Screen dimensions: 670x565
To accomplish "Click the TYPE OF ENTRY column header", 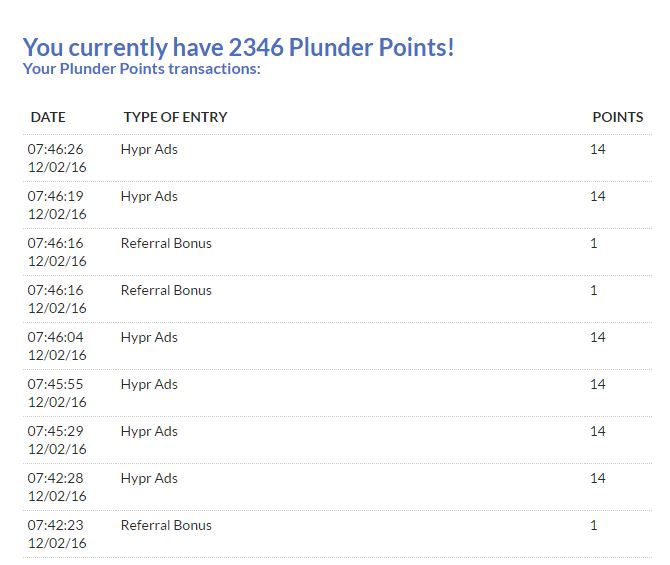I will (175, 117).
